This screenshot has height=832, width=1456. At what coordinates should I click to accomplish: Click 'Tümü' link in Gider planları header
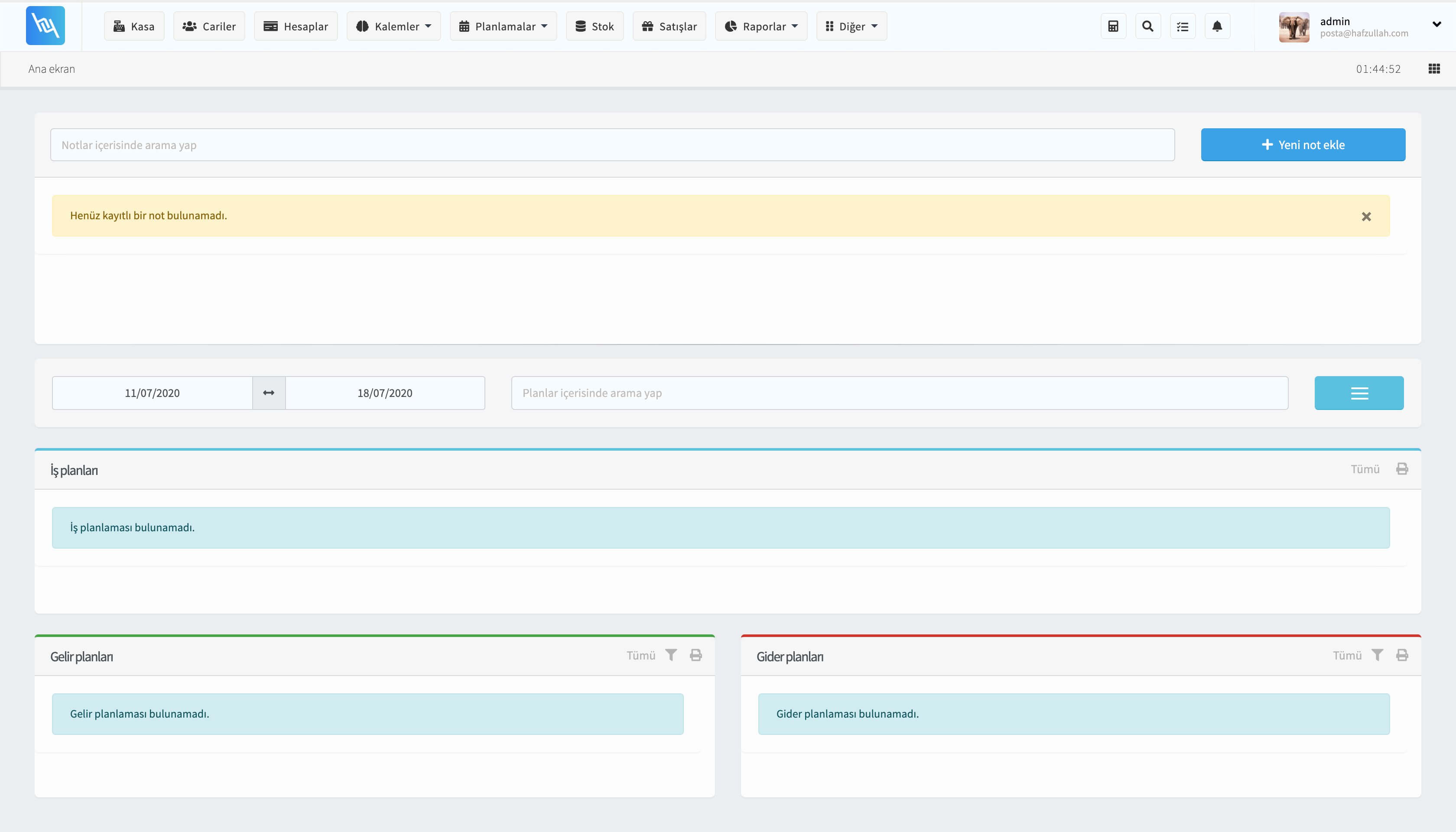tap(1347, 656)
